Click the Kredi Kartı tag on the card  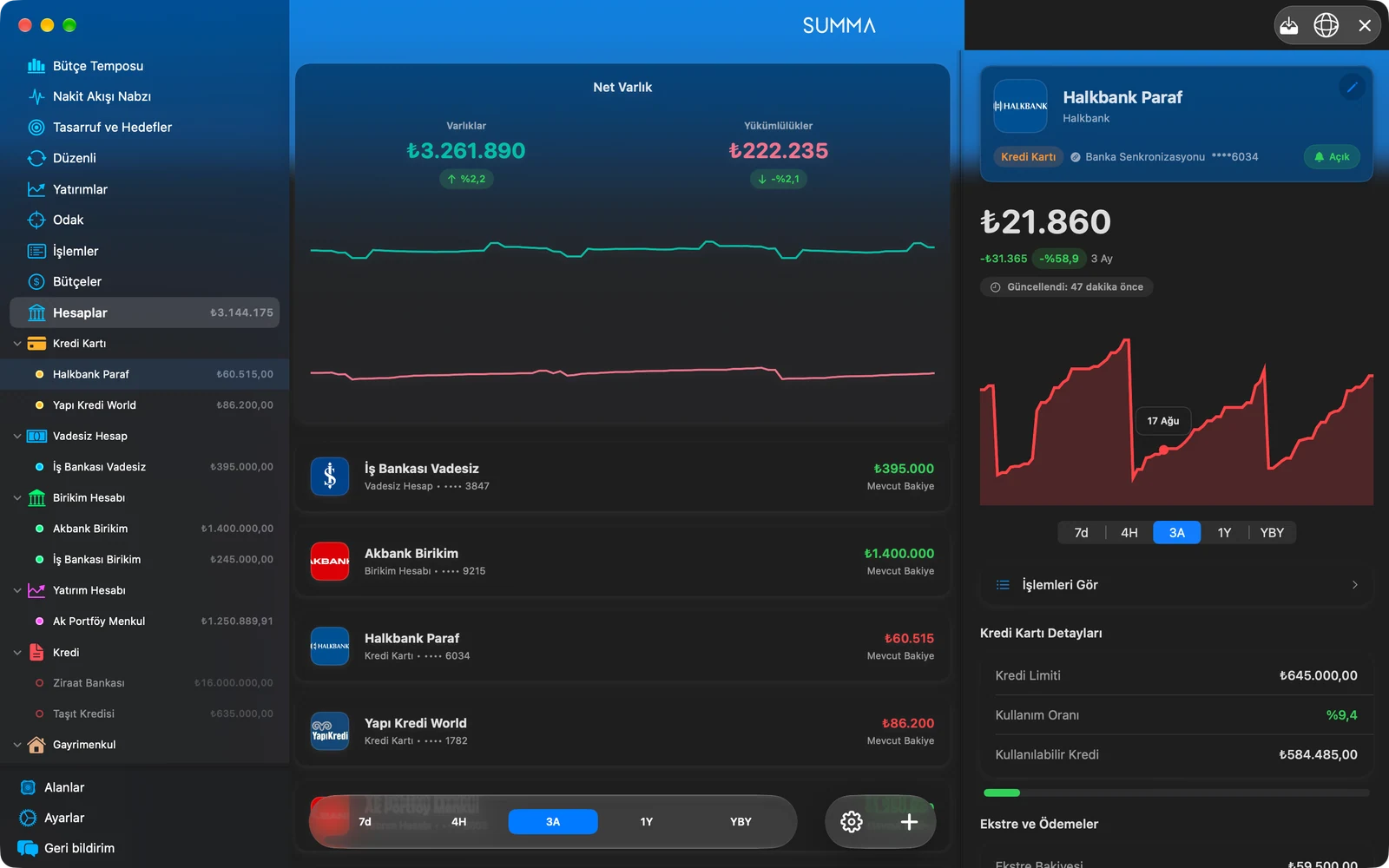[x=1028, y=157]
